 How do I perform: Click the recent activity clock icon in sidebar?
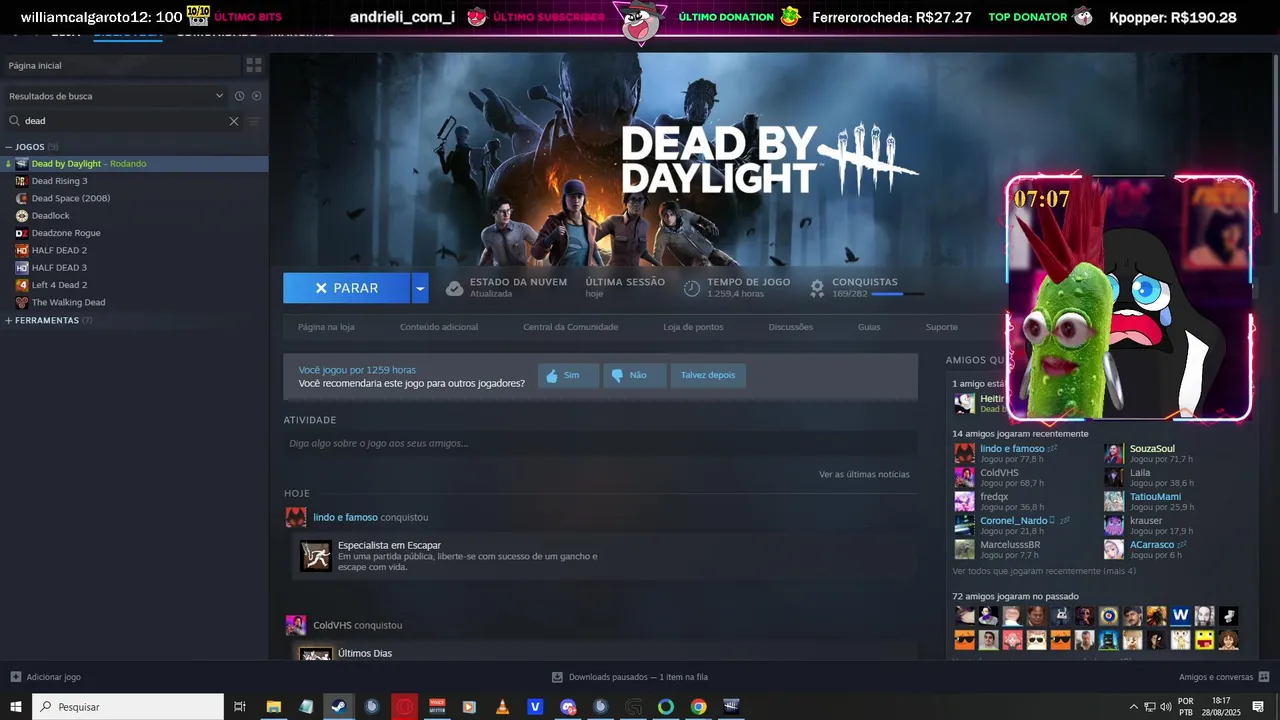click(x=240, y=96)
